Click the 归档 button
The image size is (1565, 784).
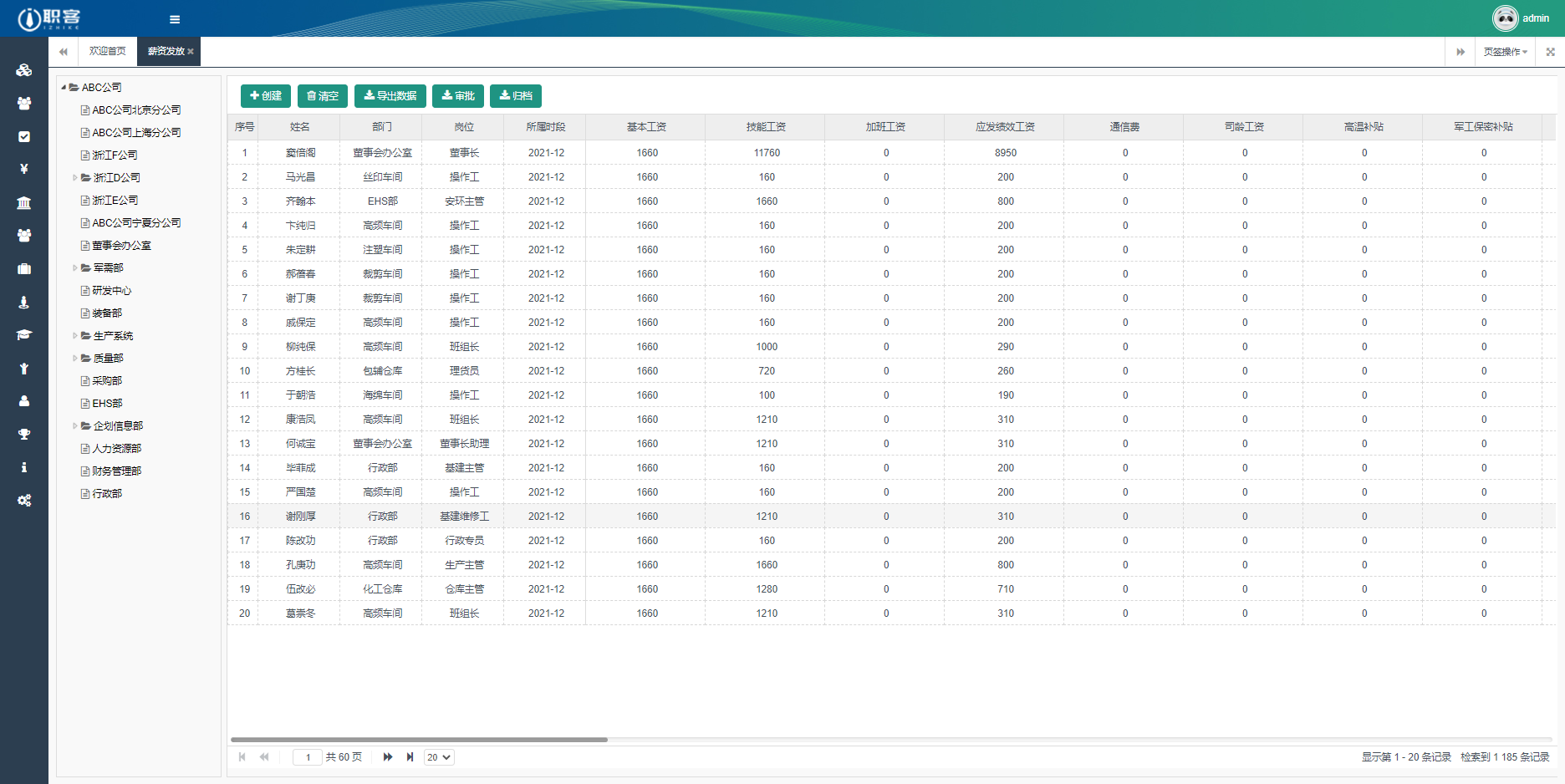[516, 96]
